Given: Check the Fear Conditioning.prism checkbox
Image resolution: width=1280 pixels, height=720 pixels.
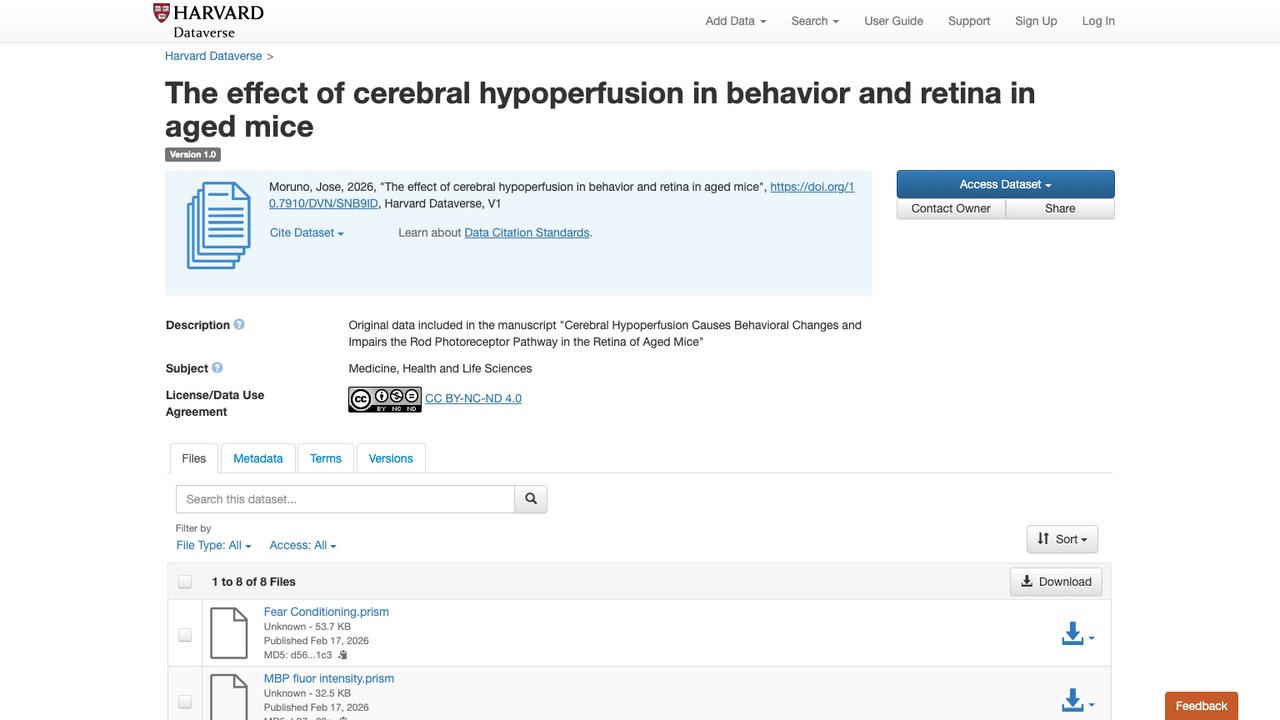Looking at the screenshot, I should pos(185,634).
